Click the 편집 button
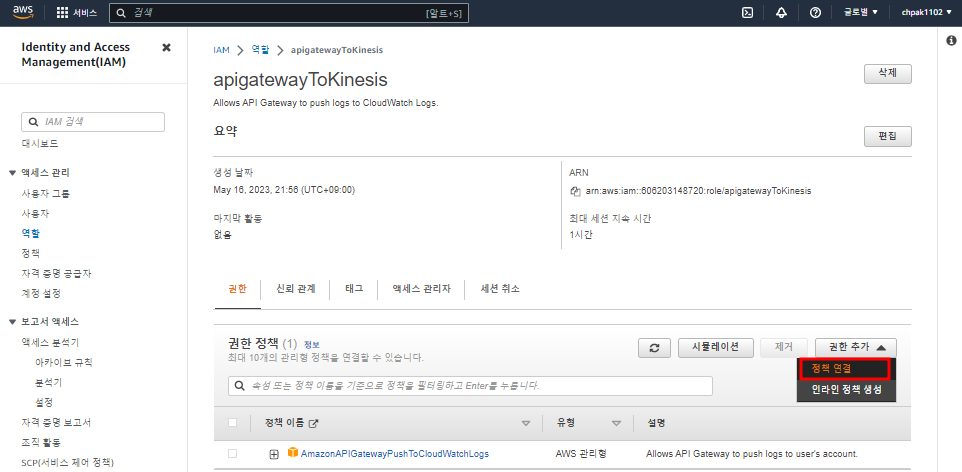This screenshot has width=962, height=472. pos(888,136)
